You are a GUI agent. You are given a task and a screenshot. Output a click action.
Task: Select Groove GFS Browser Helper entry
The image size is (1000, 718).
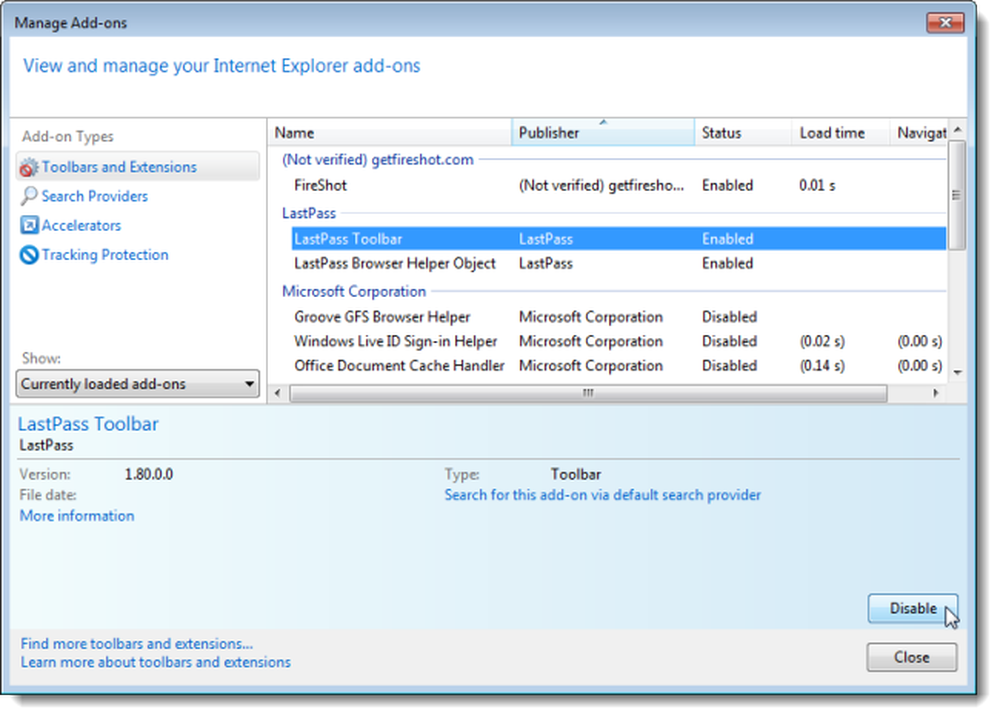619,317
